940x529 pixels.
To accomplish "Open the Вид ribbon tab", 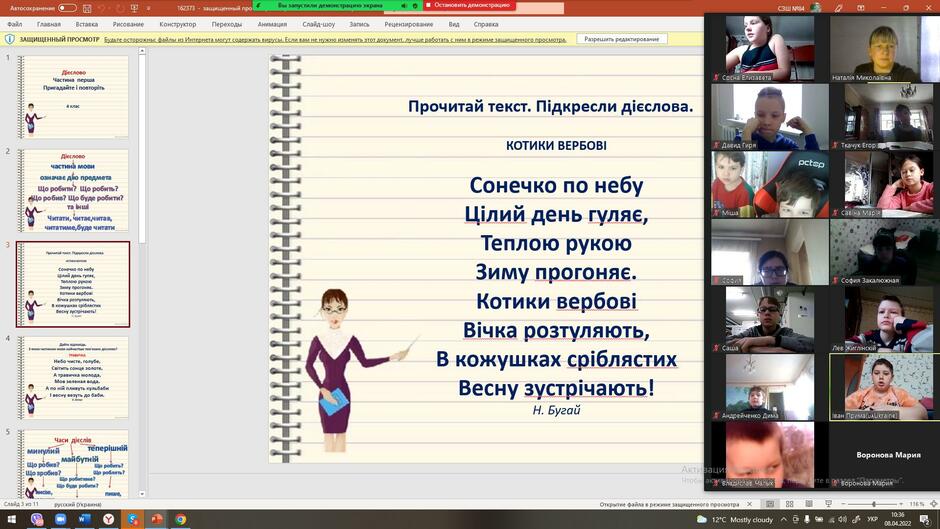I will (454, 25).
